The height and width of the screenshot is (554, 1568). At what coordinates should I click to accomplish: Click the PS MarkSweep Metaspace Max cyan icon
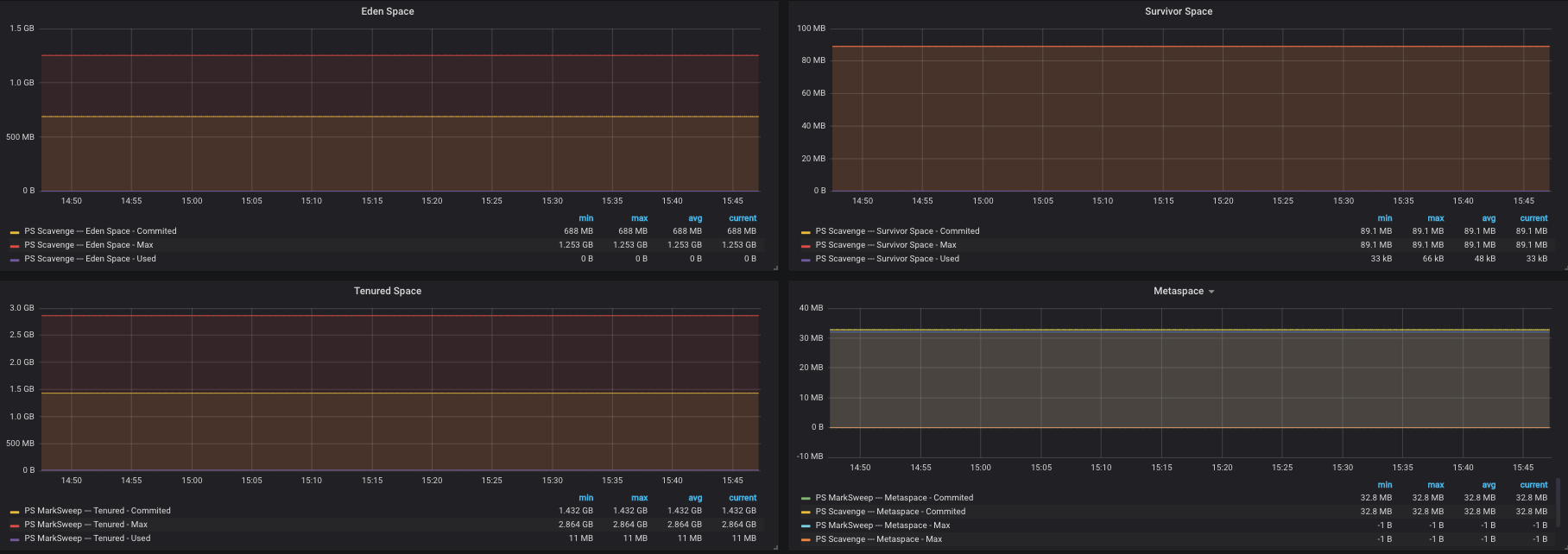[806, 526]
